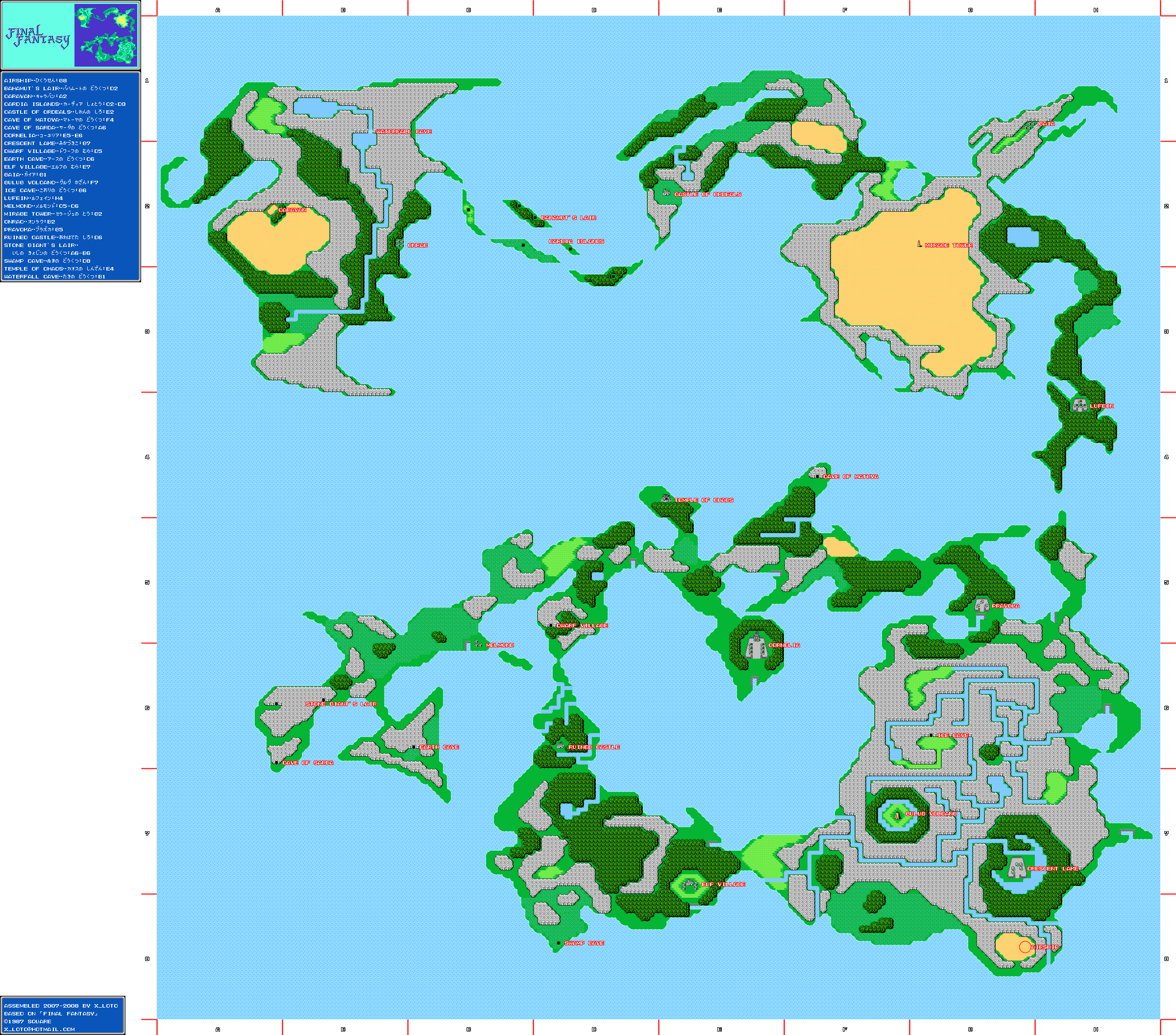The image size is (1176, 1035).
Task: Click the red 'ELF VILLAGE' map label
Action: pyautogui.click(x=723, y=884)
